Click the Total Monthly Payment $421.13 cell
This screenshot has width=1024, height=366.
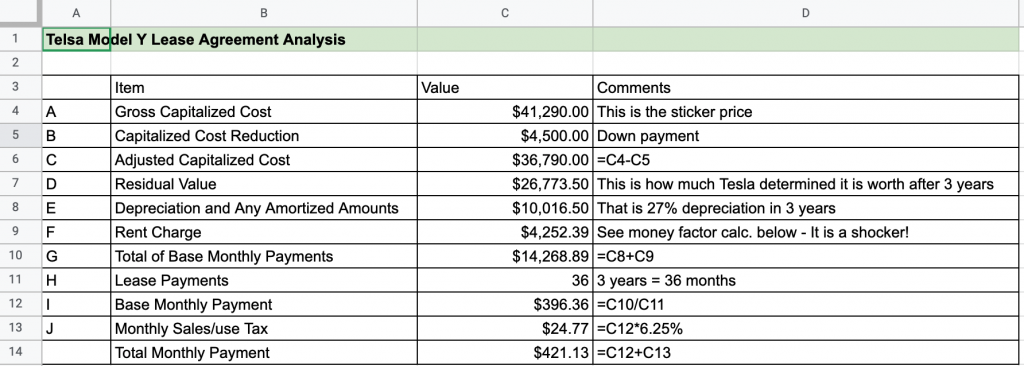(x=505, y=353)
